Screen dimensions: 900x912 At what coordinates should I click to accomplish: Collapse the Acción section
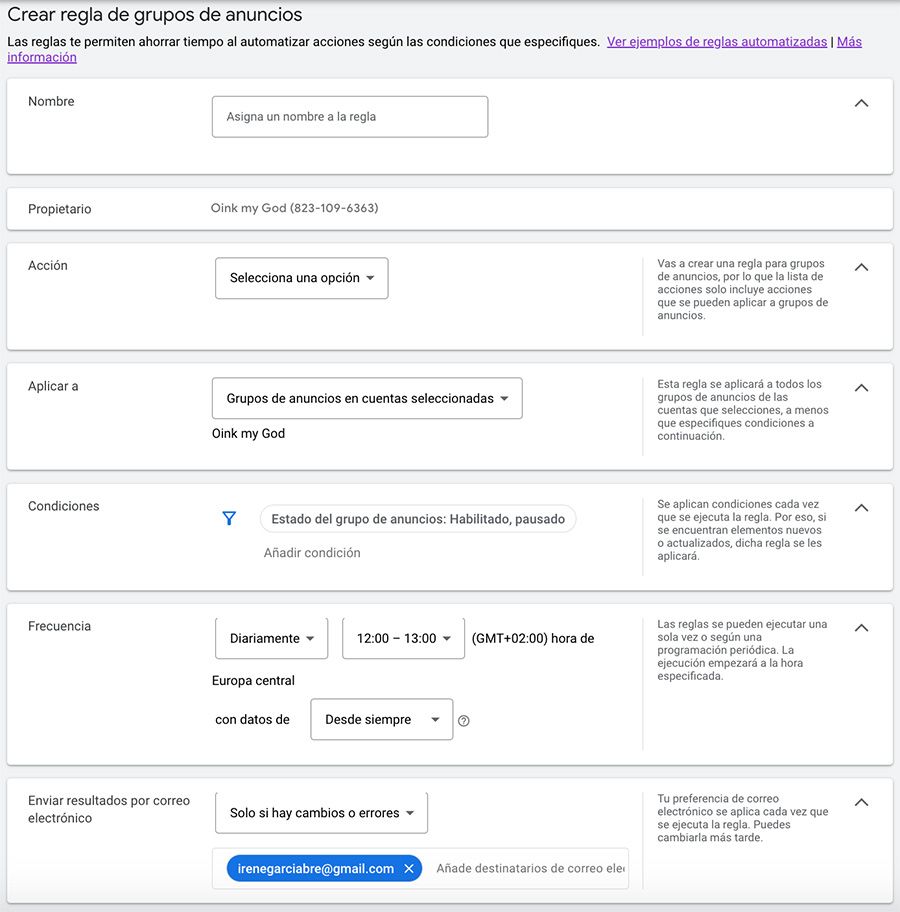tap(861, 267)
